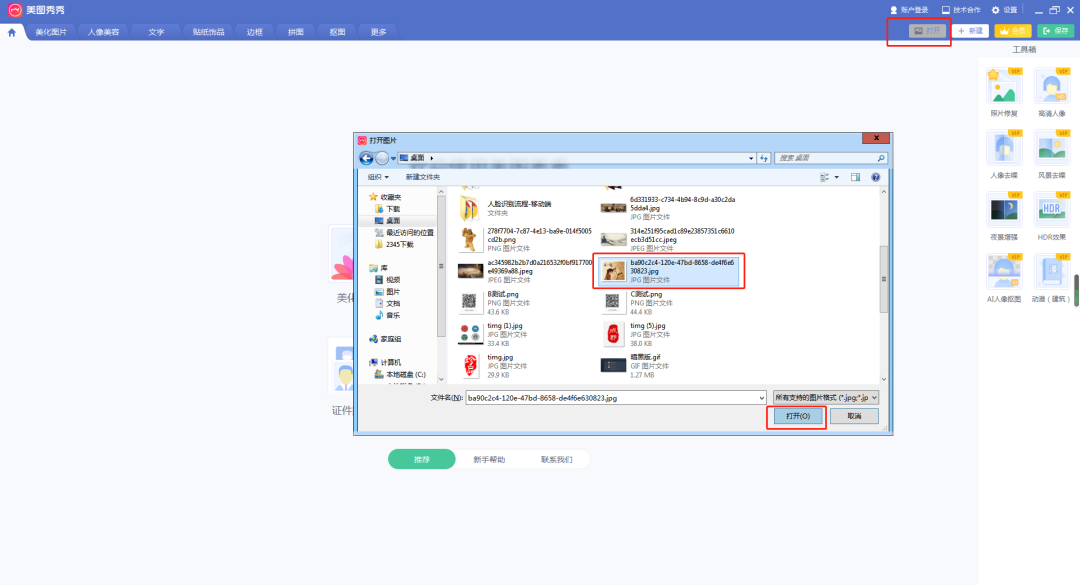Click the top toolbar 打开 button
The width and height of the screenshot is (1080, 585).
click(x=927, y=31)
